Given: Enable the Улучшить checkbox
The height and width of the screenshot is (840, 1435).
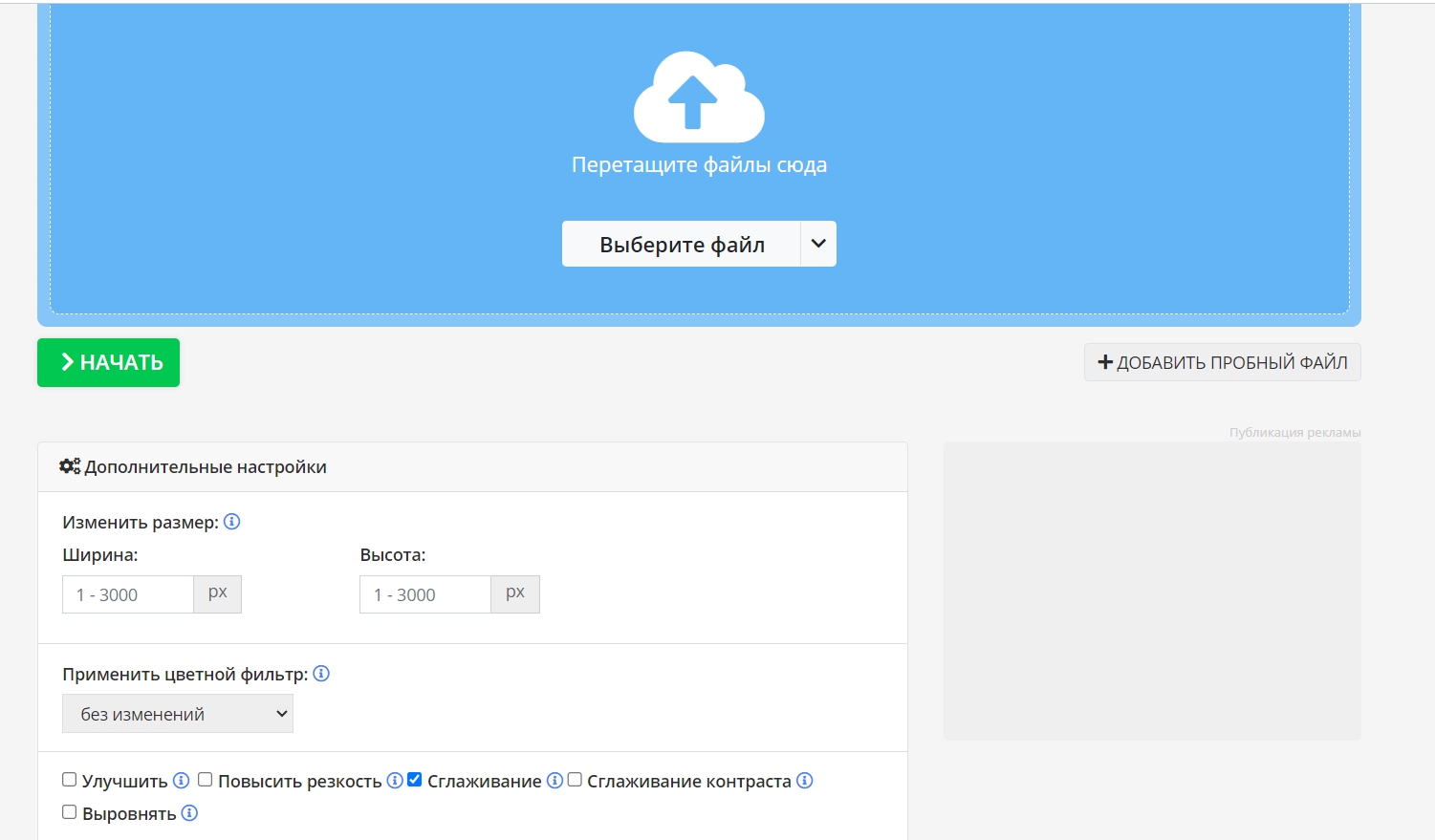Looking at the screenshot, I should 69,780.
